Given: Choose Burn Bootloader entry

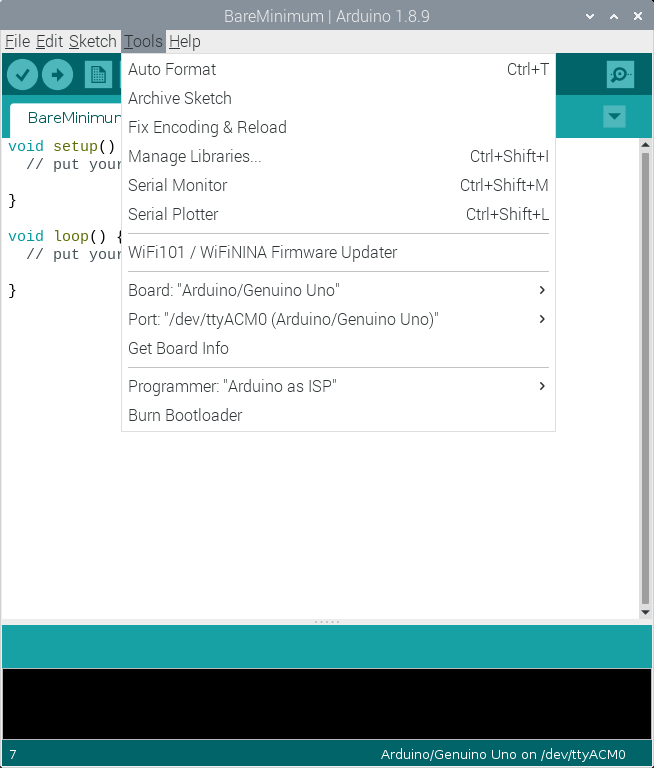Looking at the screenshot, I should pos(338,415).
